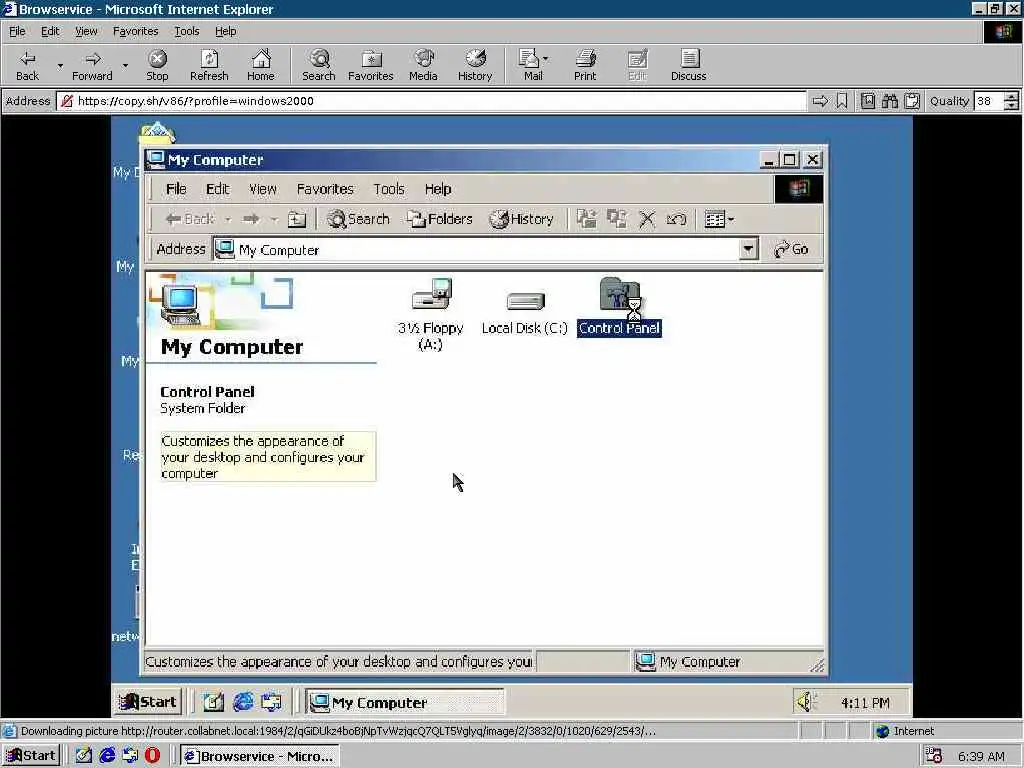Screen dimensions: 1024x768
Task: Click the Up folder icon in My Computer
Action: click(x=297, y=219)
